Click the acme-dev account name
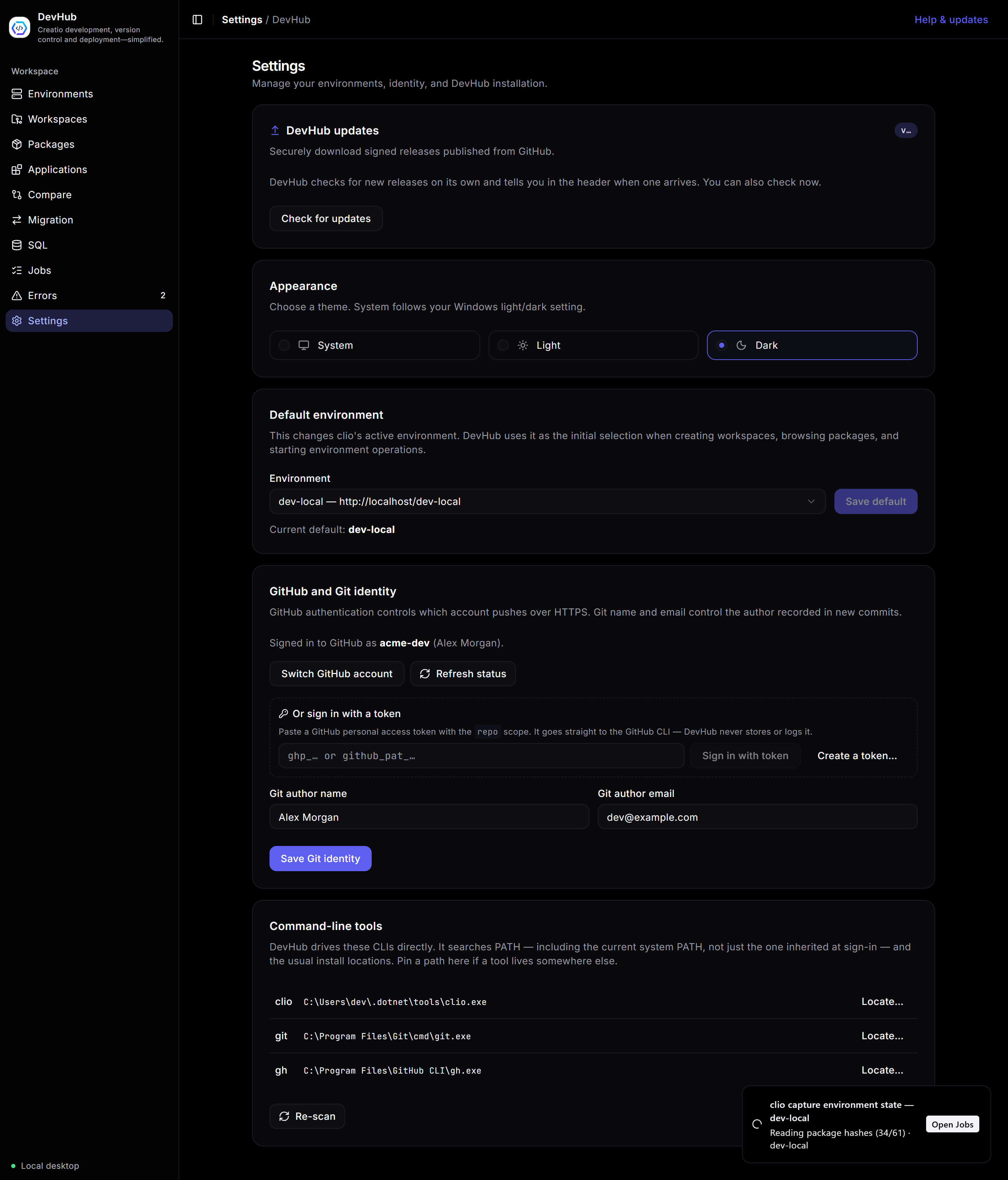 (404, 643)
